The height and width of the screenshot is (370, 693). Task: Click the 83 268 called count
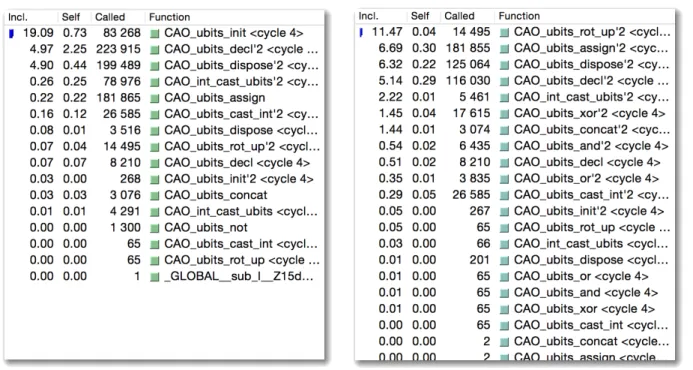(122, 33)
